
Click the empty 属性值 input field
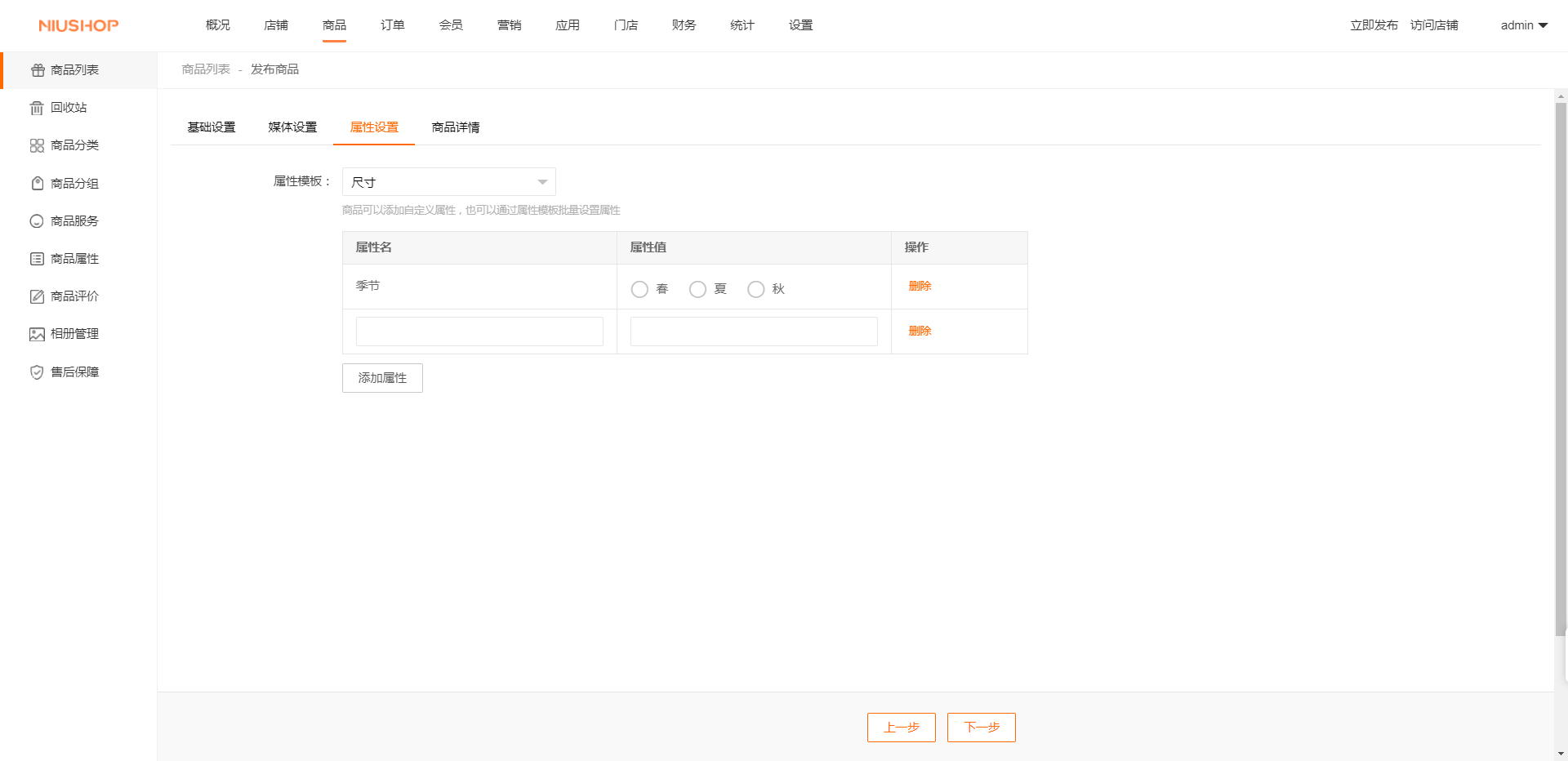pyautogui.click(x=754, y=332)
